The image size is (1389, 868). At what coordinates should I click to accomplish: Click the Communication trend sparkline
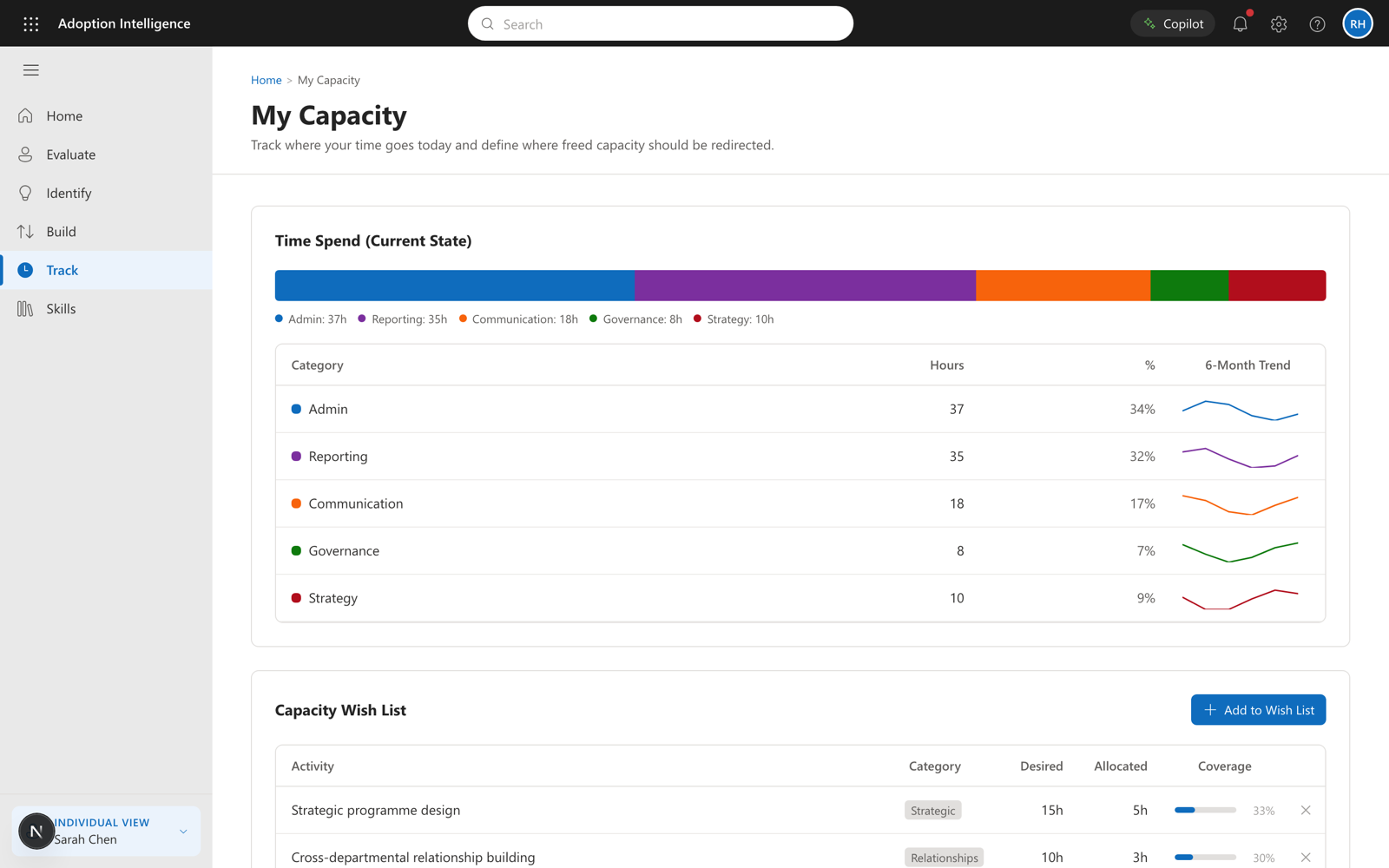(1240, 504)
